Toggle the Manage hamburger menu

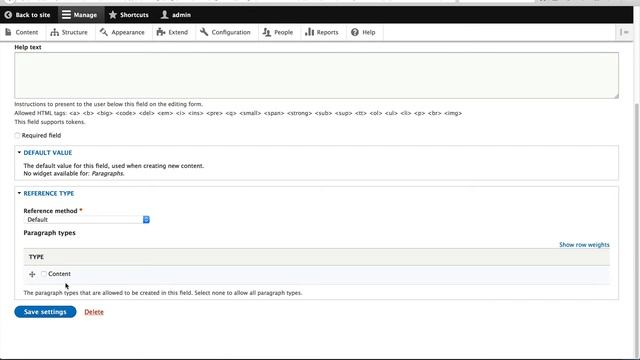click(x=67, y=15)
